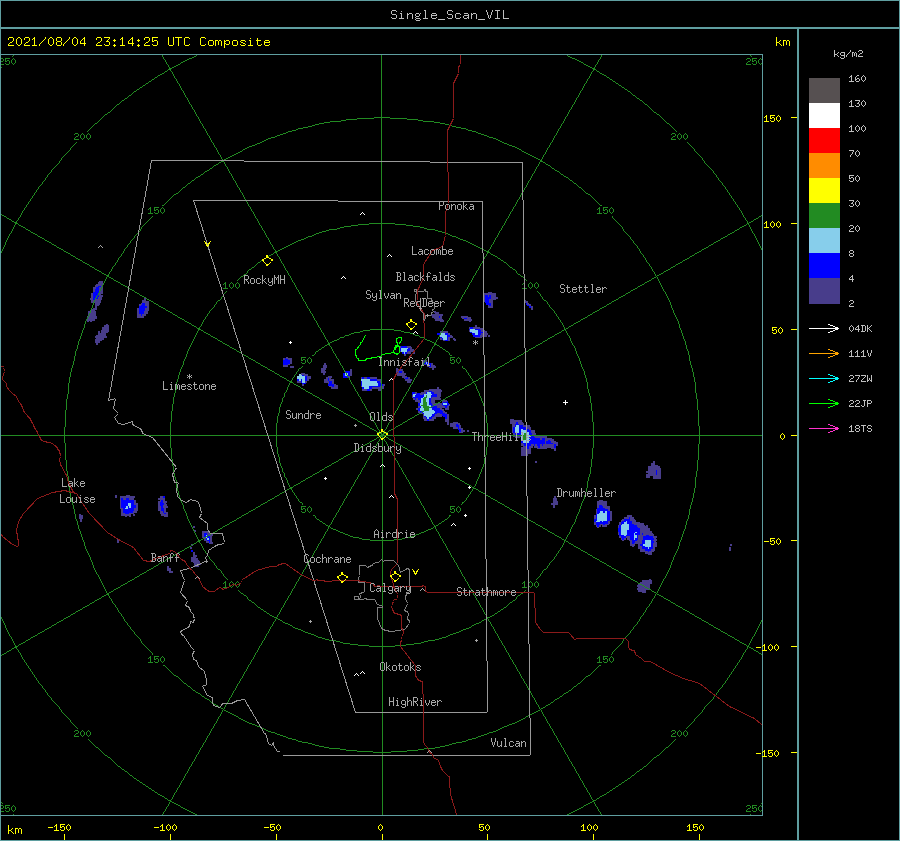Screen dimensions: 900x841
Task: Click the HighRiver town label
Action: point(415,702)
